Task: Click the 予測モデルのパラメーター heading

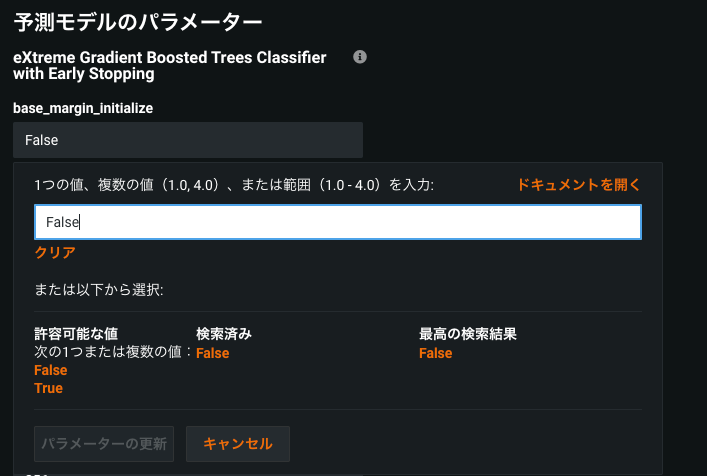Action: [x=138, y=20]
